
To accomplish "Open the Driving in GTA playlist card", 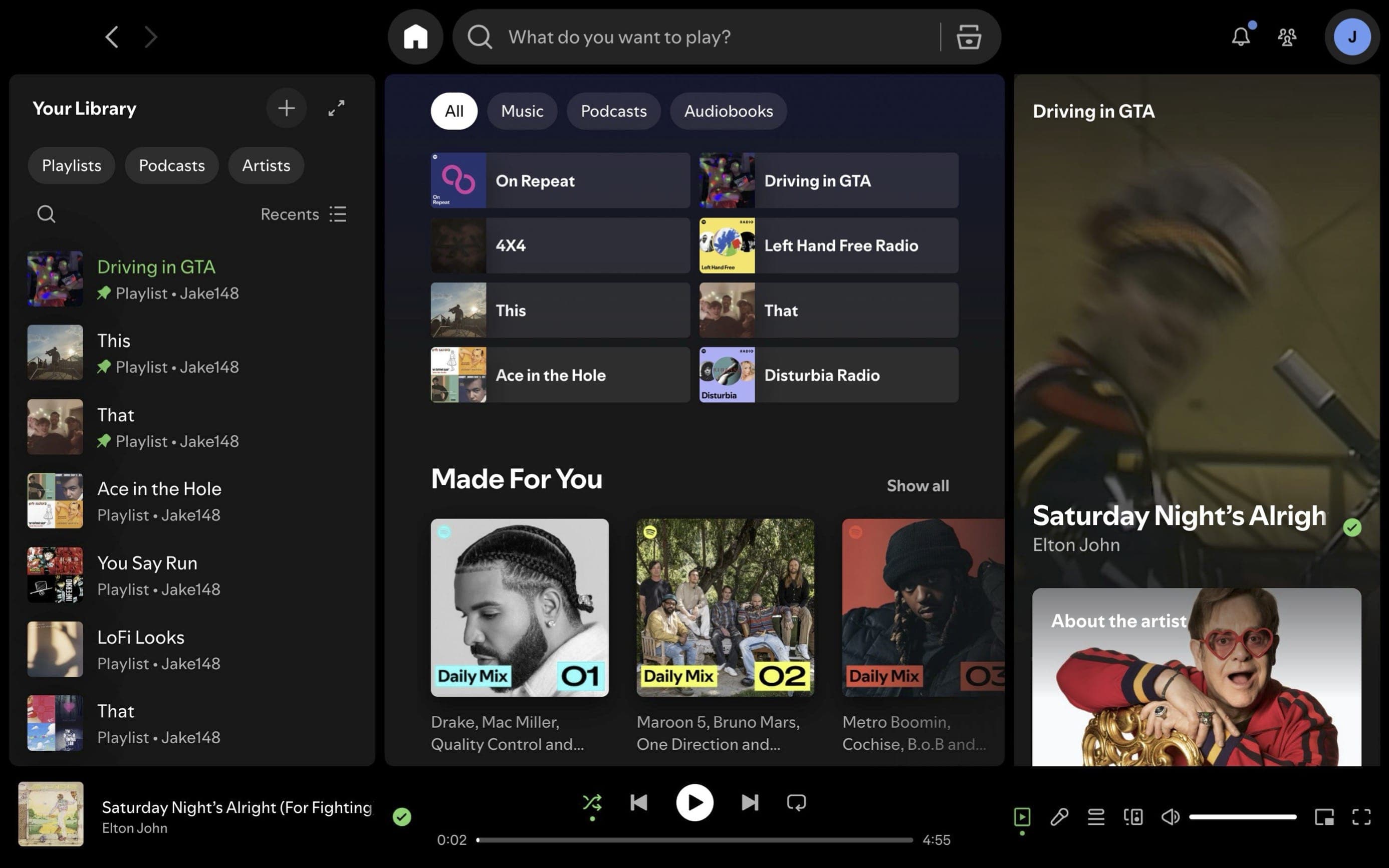I will 827,180.
